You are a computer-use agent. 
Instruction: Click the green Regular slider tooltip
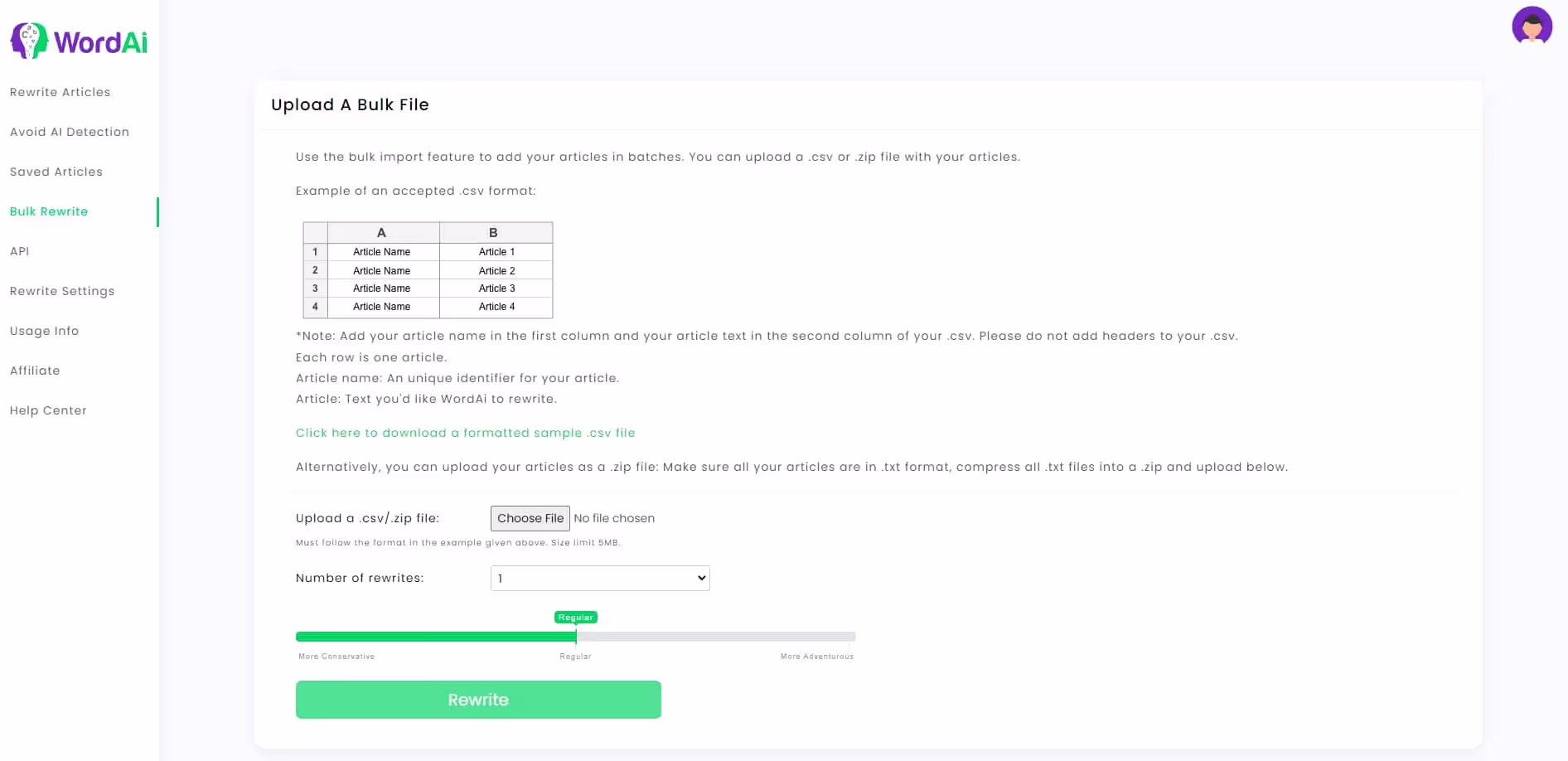point(575,618)
